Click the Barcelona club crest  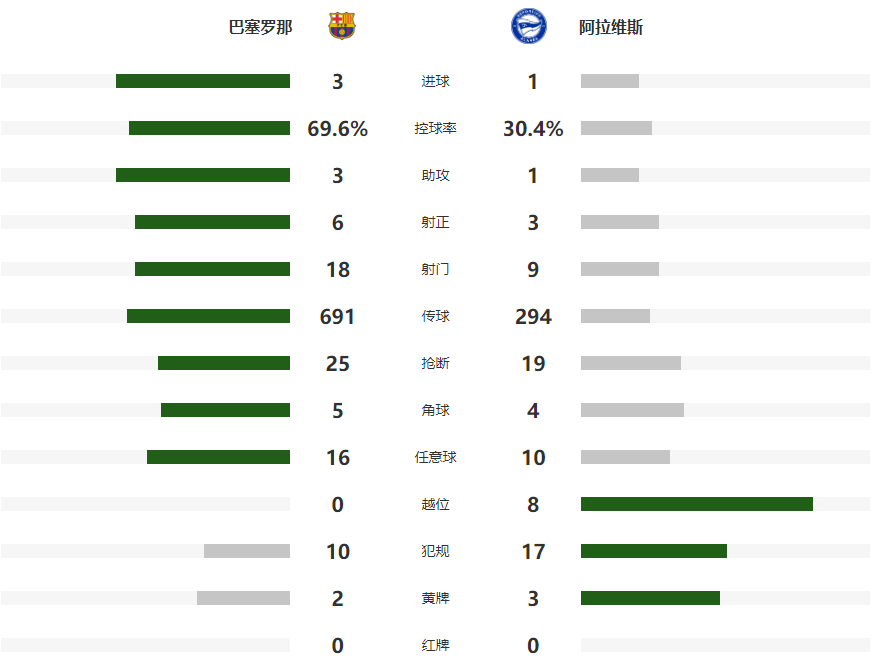[342, 26]
